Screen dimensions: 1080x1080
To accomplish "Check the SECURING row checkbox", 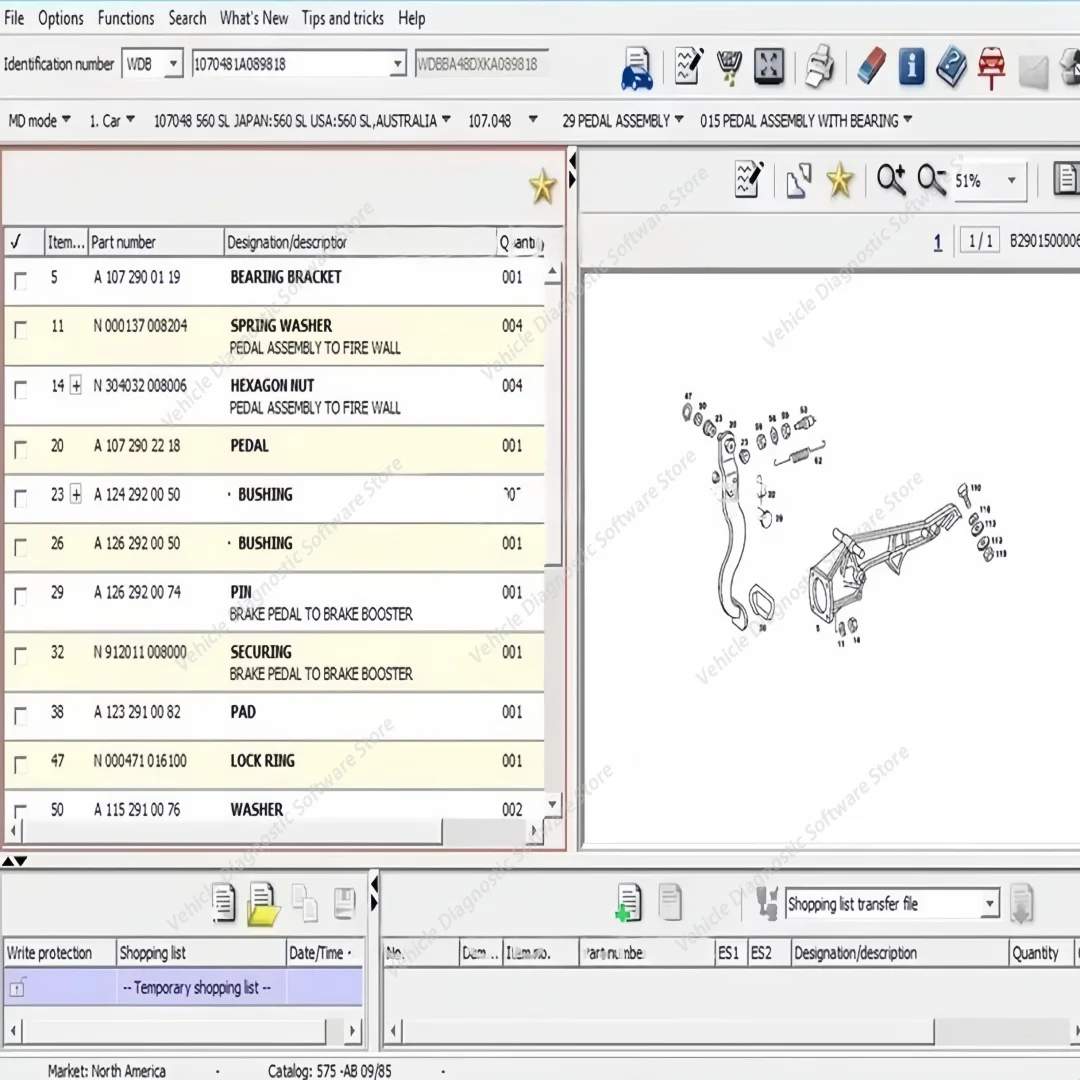I will pos(21,656).
